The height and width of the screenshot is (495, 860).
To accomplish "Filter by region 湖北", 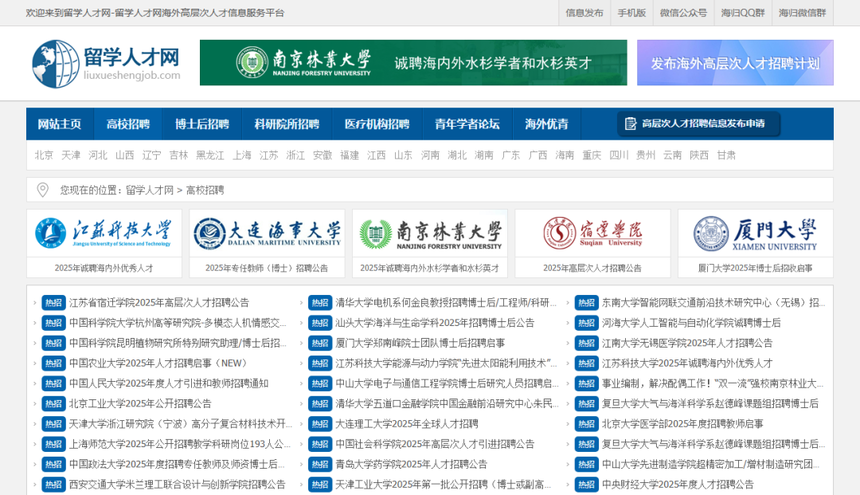I will pos(457,155).
